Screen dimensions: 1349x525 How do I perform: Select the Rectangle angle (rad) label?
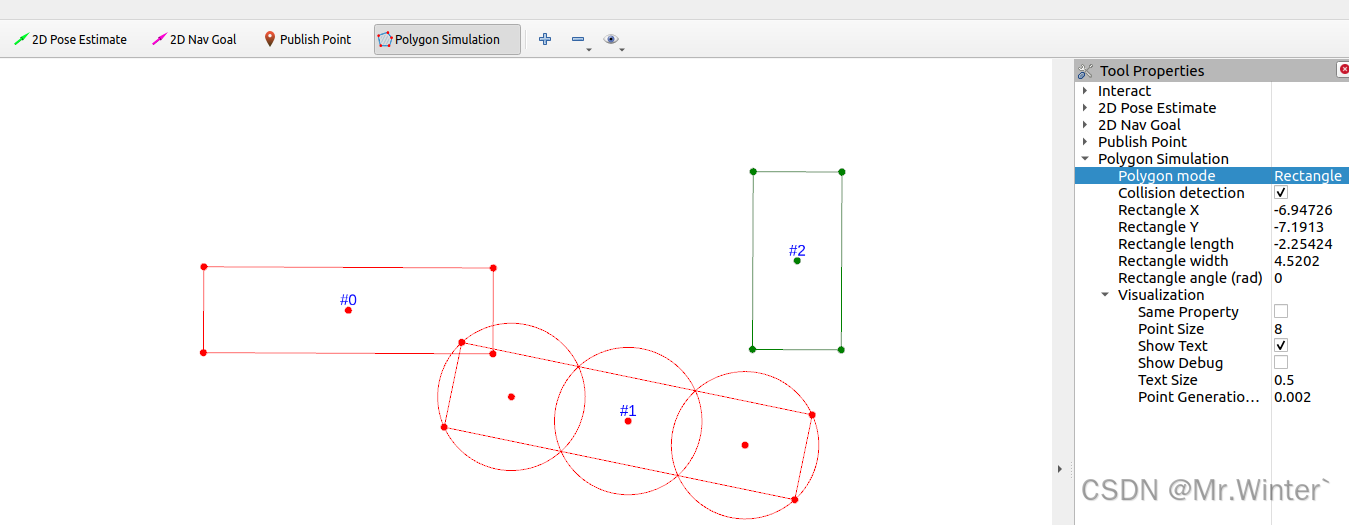click(1190, 278)
